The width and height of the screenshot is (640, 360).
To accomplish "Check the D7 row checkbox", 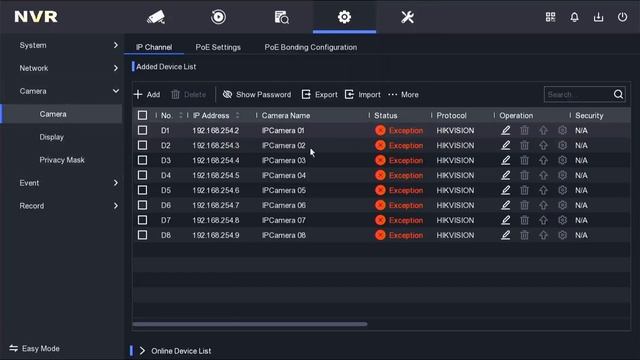I will point(142,220).
